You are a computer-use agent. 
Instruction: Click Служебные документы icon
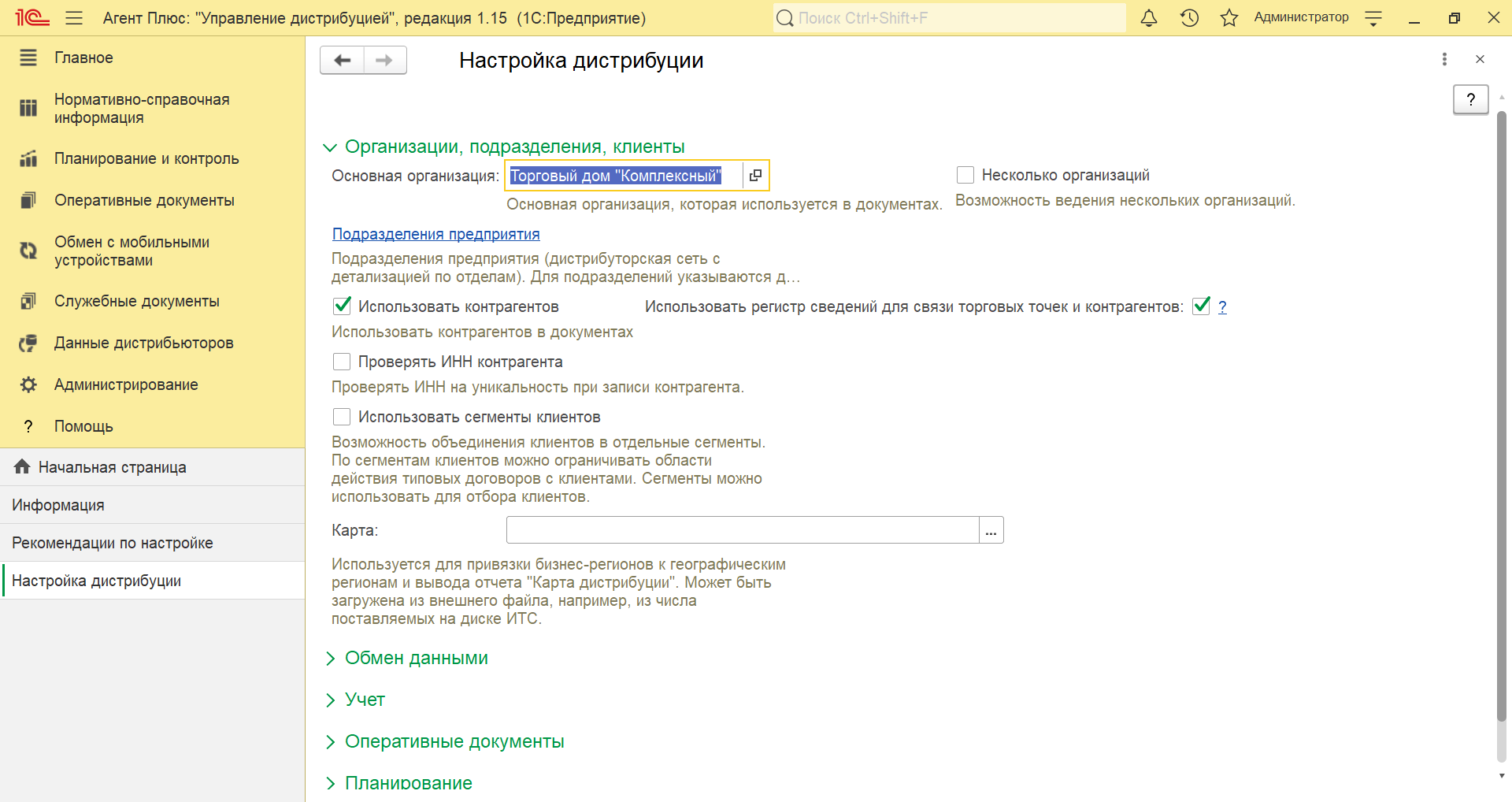pos(28,301)
